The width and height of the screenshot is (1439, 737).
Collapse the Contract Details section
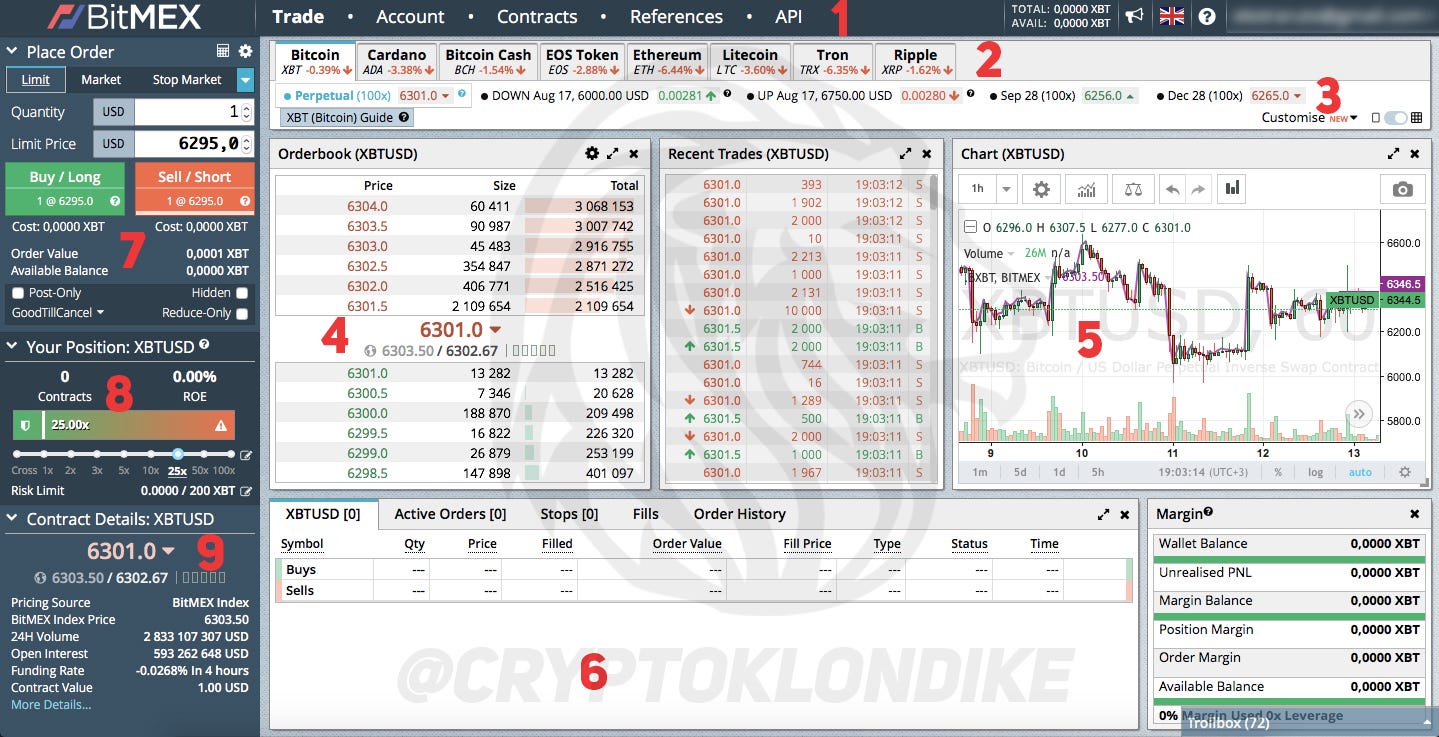click(x=13, y=519)
